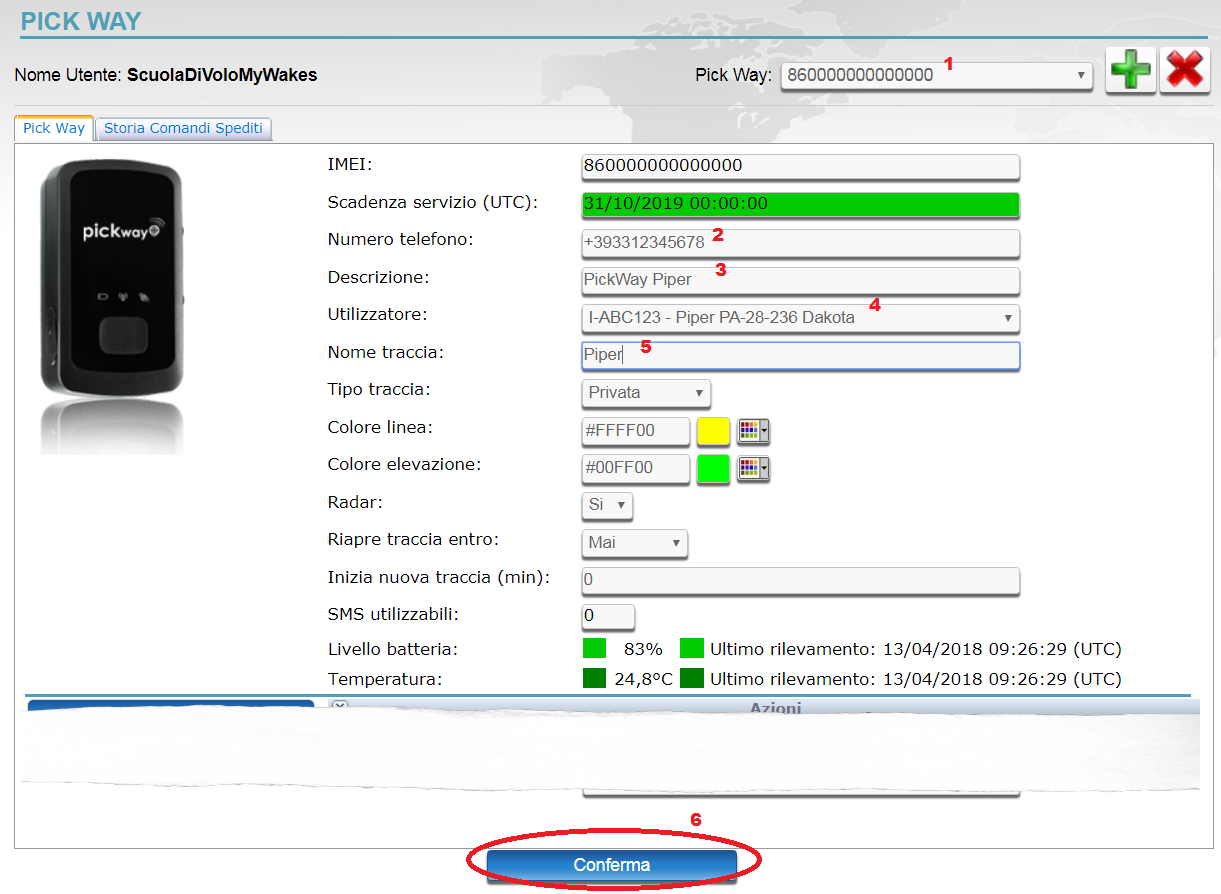
Task: Click the green square before battery's Ultimo rilevamento
Action: tap(692, 648)
